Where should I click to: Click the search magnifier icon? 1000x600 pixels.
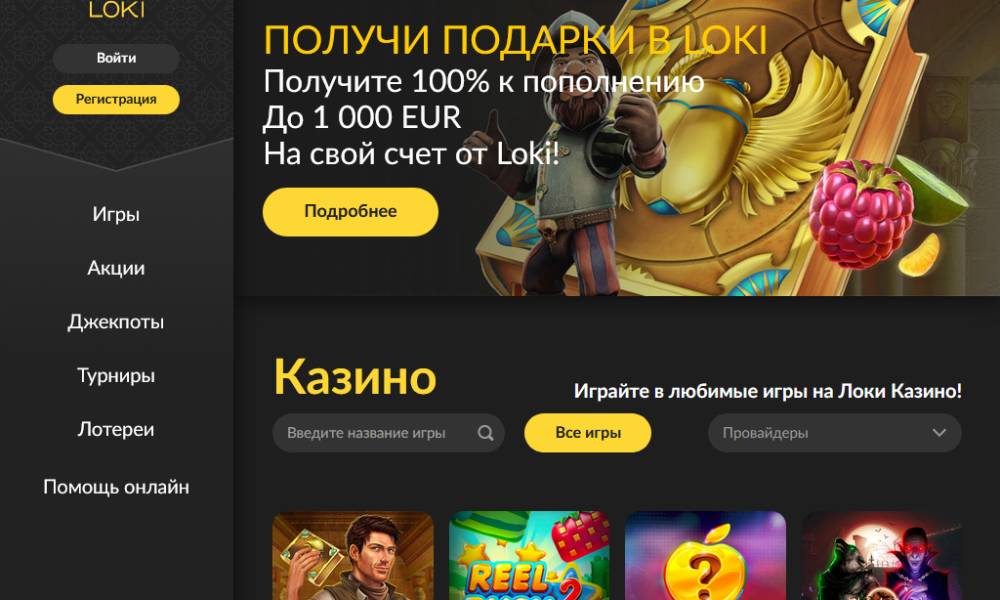tap(485, 433)
